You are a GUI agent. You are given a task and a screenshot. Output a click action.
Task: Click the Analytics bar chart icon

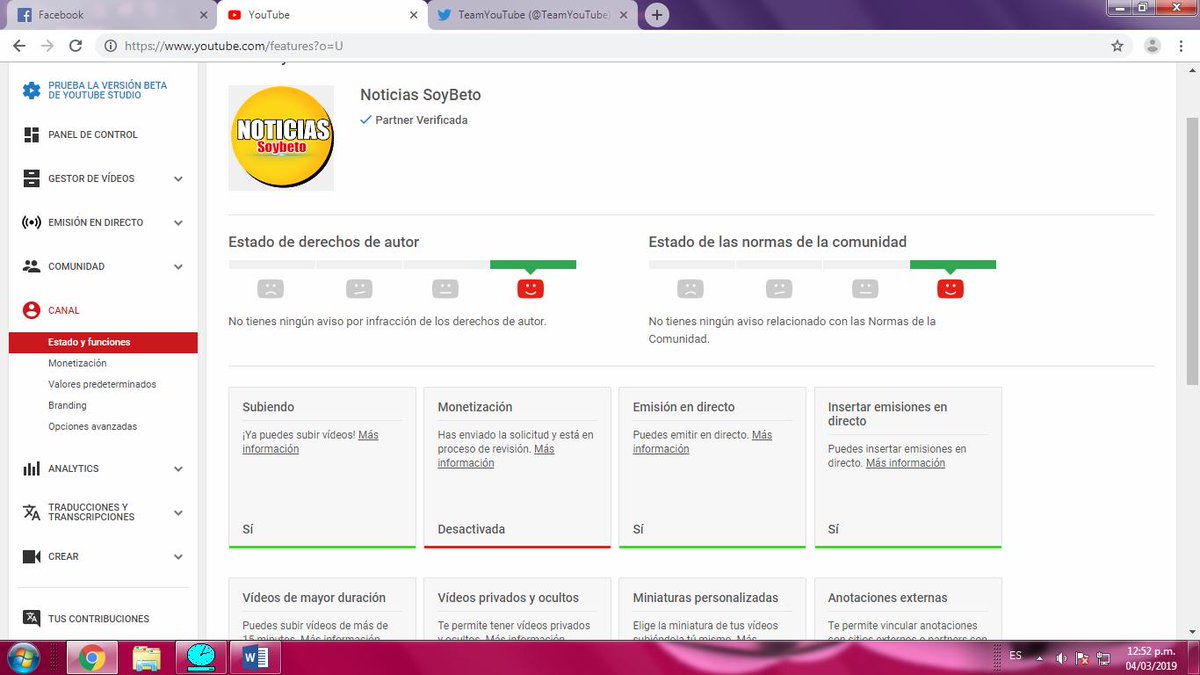(31, 469)
